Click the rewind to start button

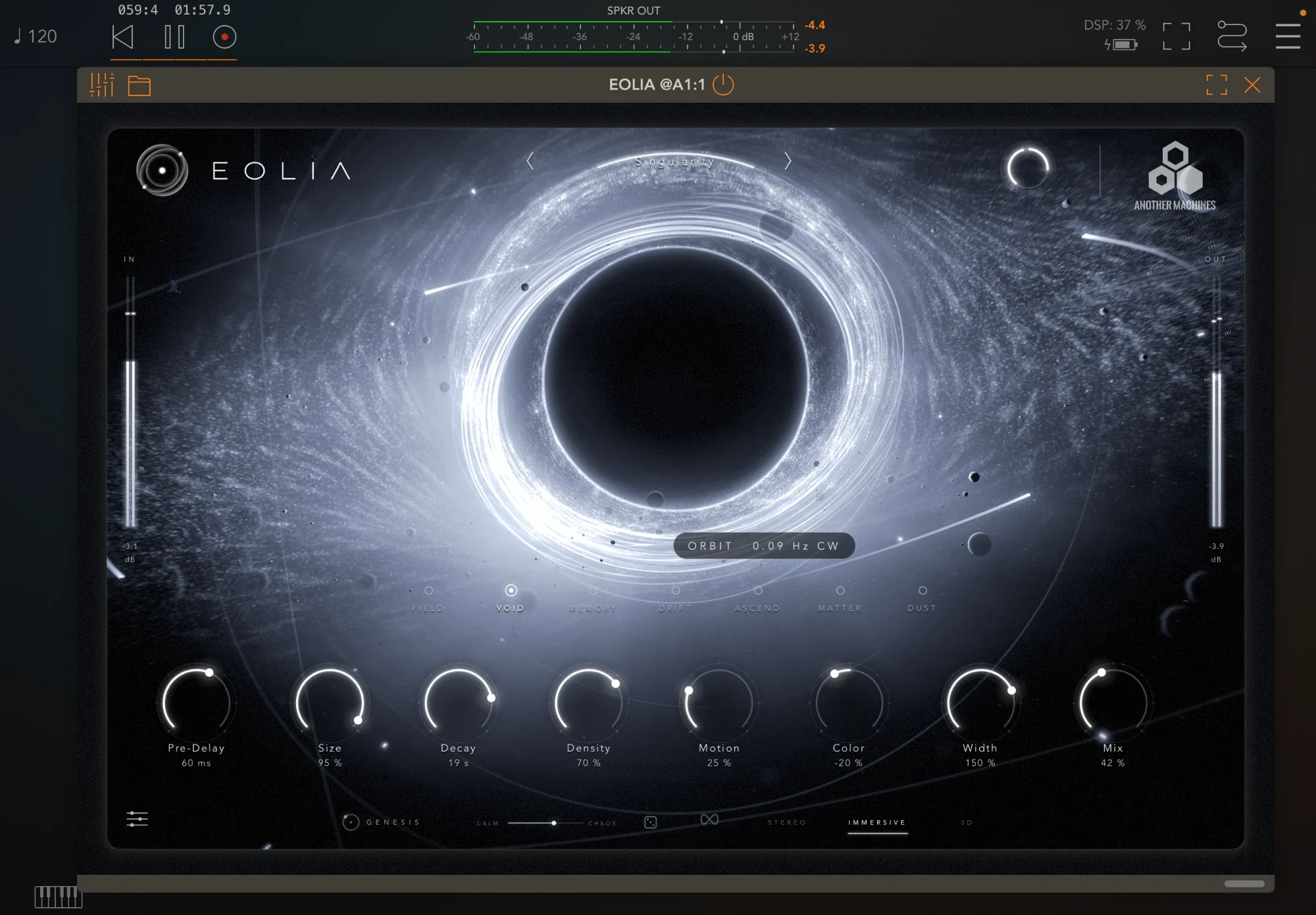122,37
